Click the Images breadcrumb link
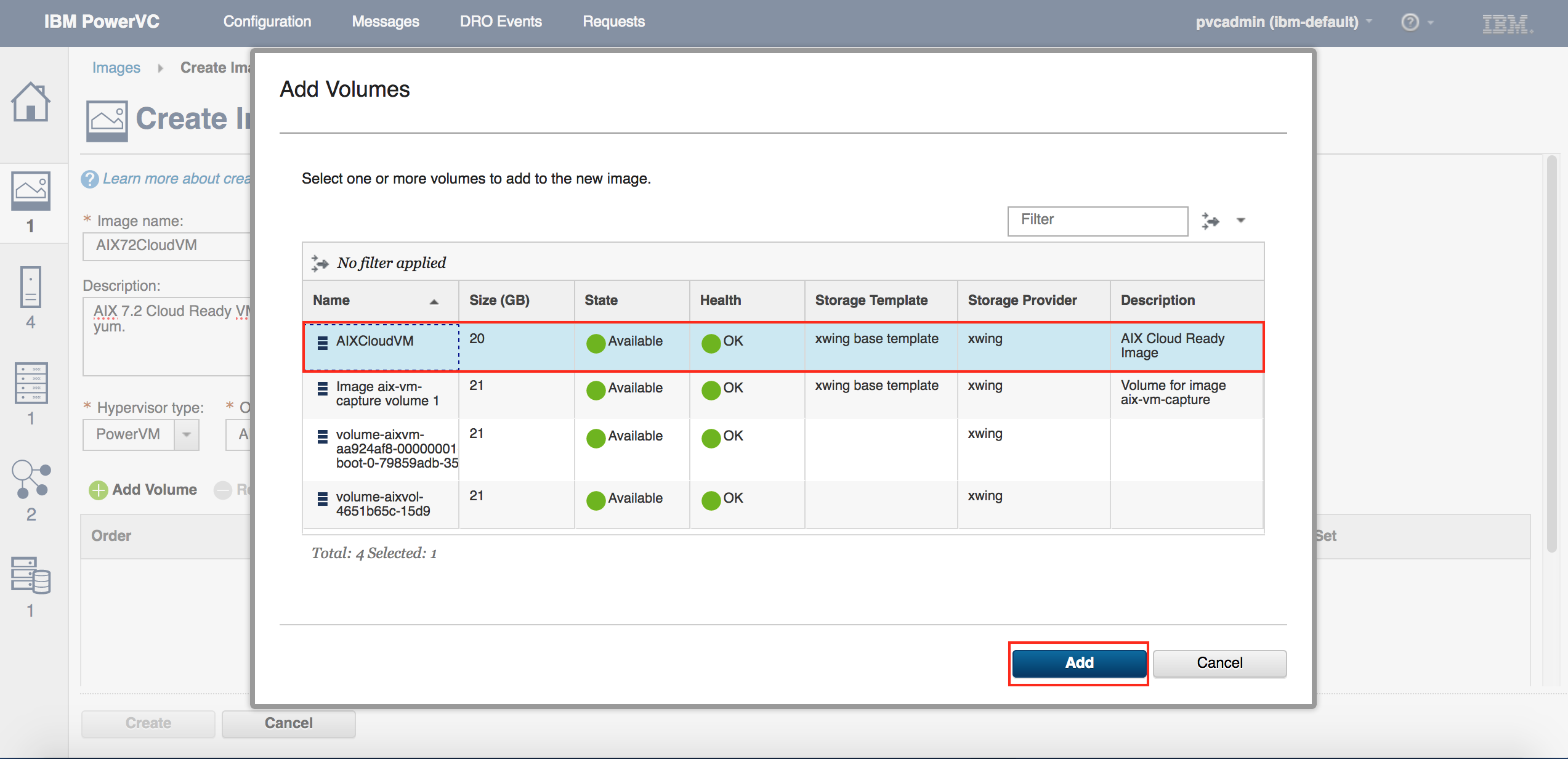Image resolution: width=1568 pixels, height=759 pixels. pyautogui.click(x=116, y=68)
